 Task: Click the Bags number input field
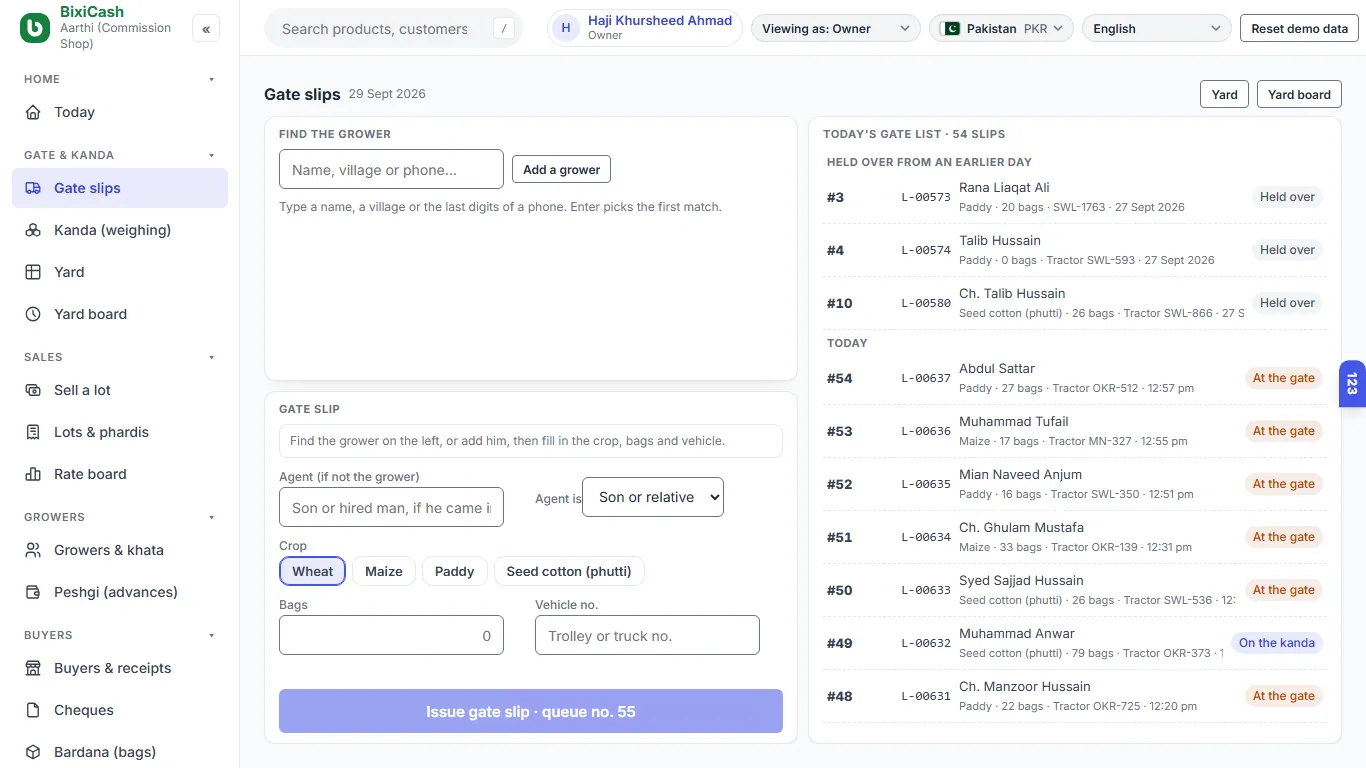(x=391, y=635)
